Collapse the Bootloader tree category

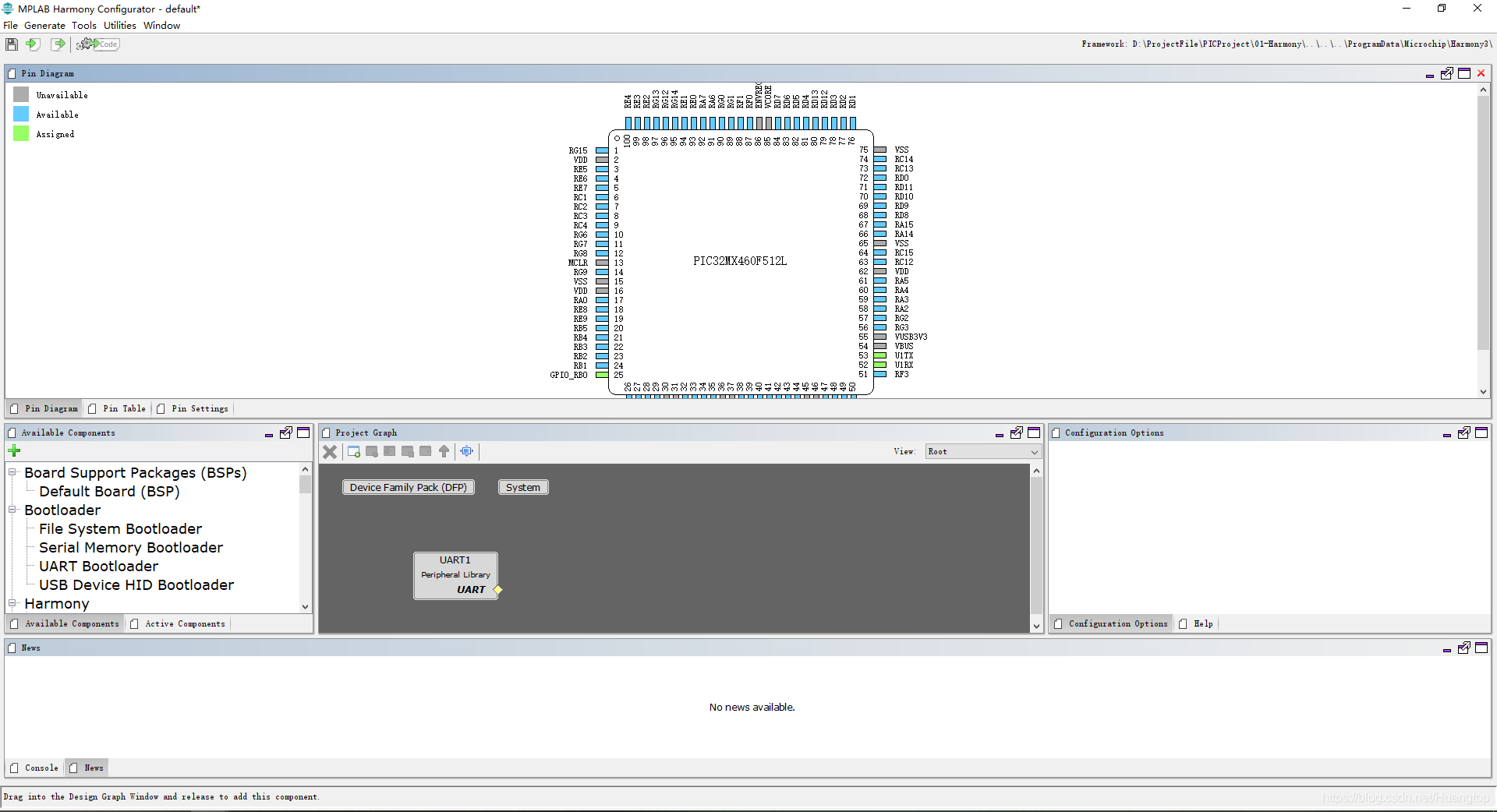click(x=12, y=510)
